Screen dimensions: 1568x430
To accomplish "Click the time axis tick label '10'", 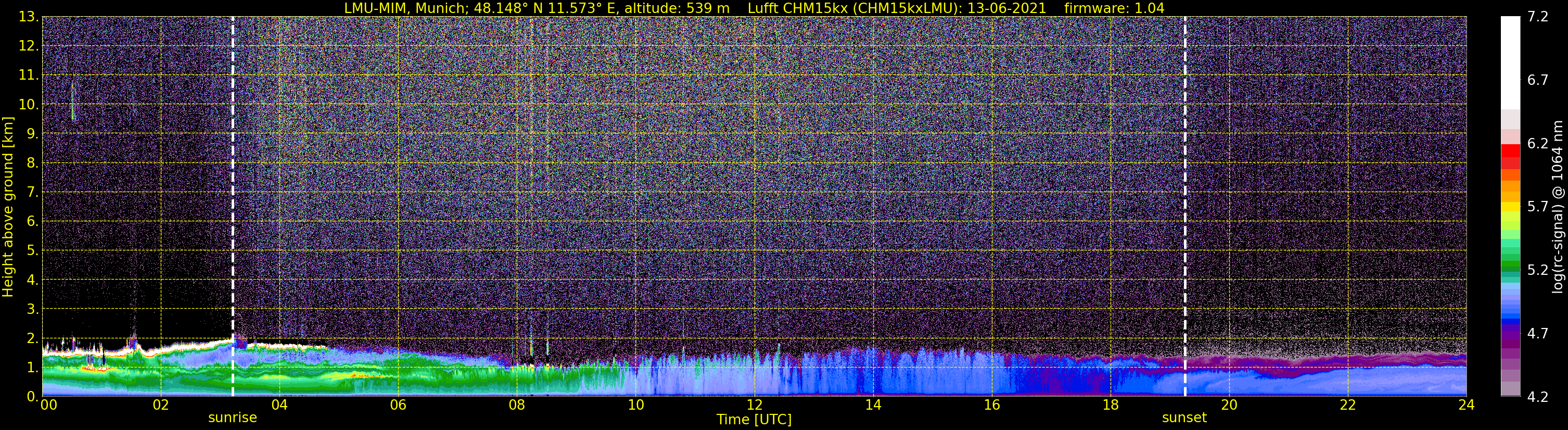I will coord(635,406).
